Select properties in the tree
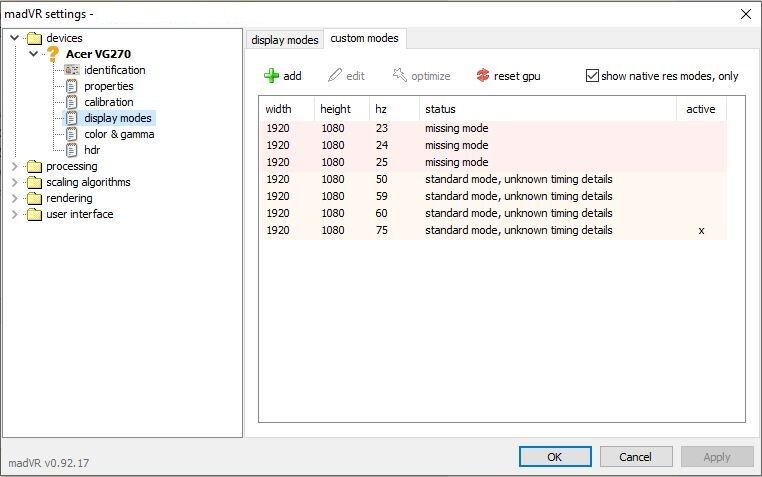The width and height of the screenshot is (762, 477). (x=109, y=86)
